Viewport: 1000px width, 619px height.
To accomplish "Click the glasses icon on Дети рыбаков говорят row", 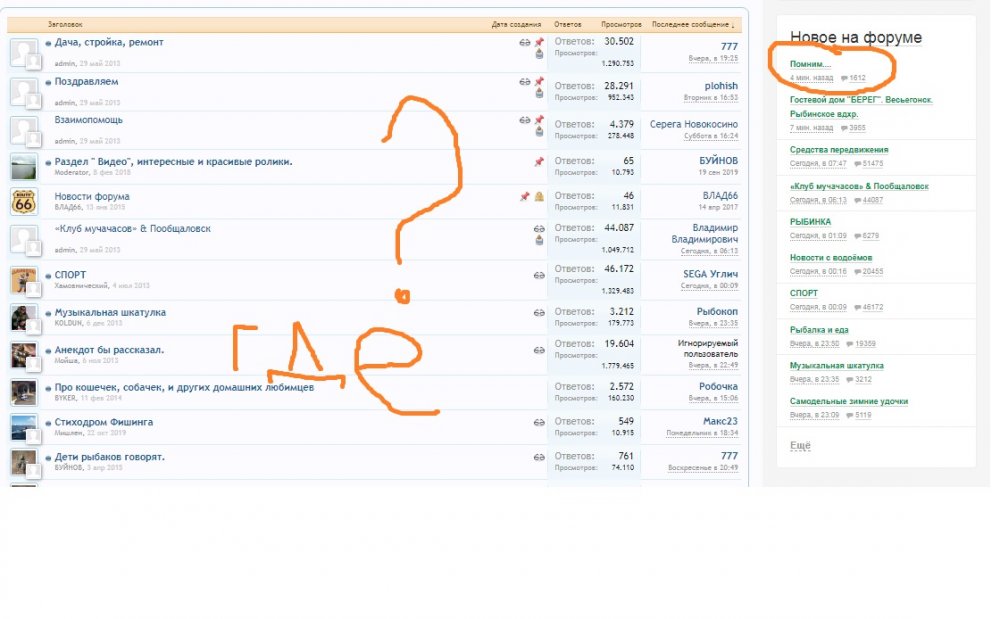I will tap(539, 457).
